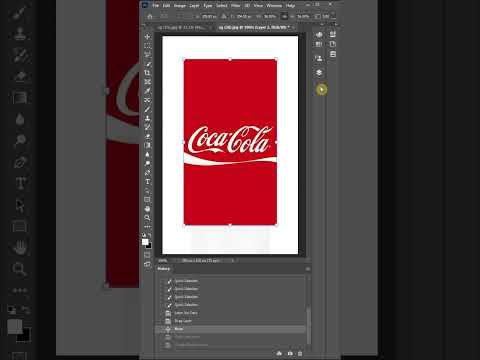Viewport: 480px width, 360px height.
Task: Select the Gradient tool
Action: (x=147, y=145)
